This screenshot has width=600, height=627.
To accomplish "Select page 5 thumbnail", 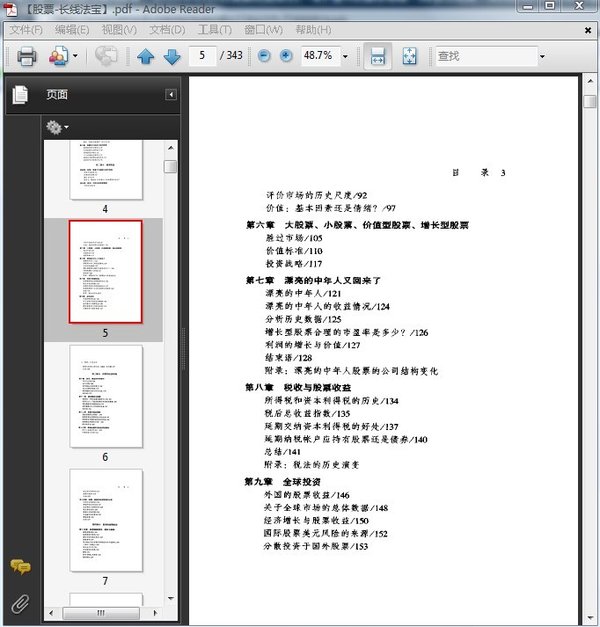I will [x=106, y=272].
